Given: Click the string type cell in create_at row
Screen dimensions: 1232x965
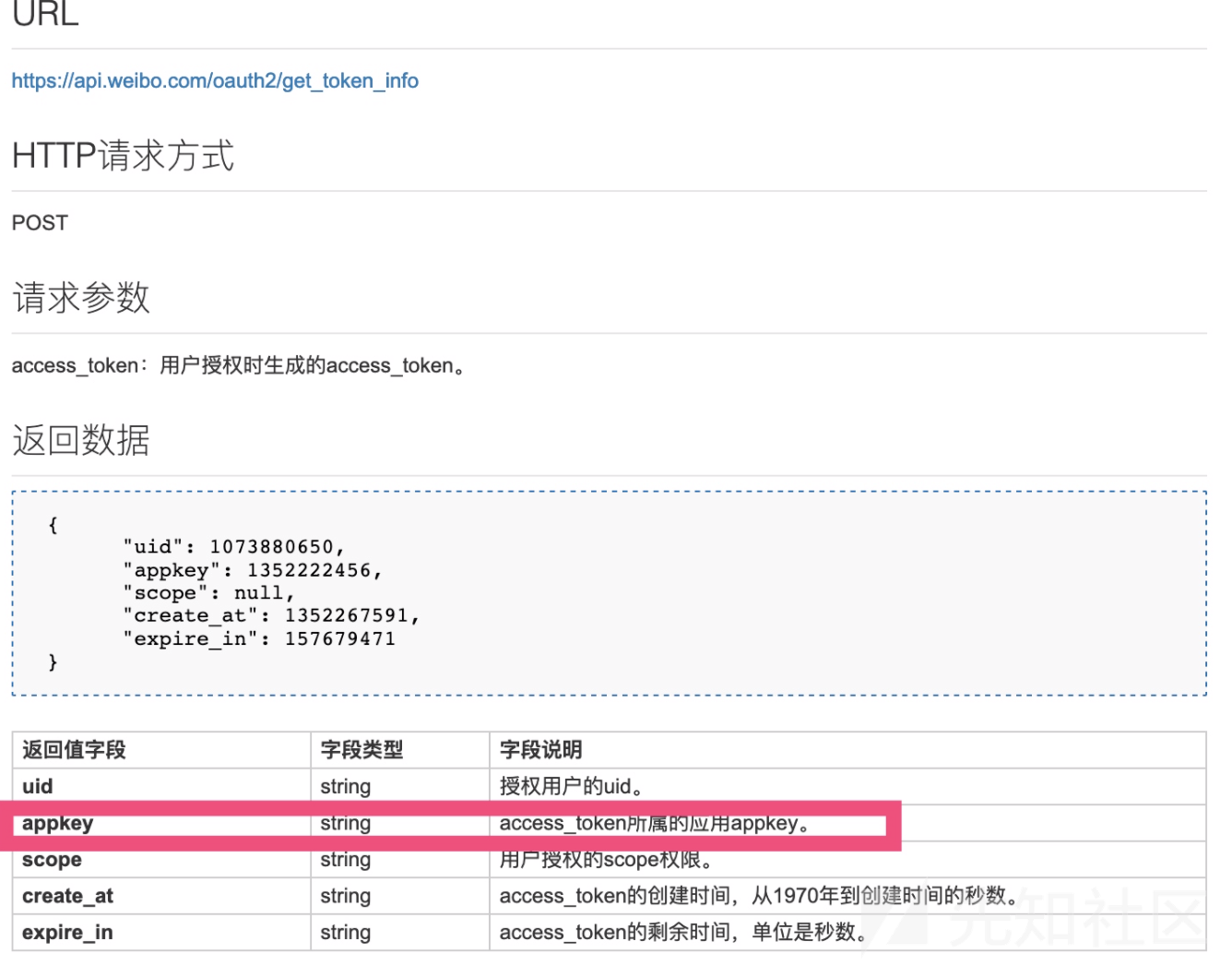Looking at the screenshot, I should coord(400,896).
